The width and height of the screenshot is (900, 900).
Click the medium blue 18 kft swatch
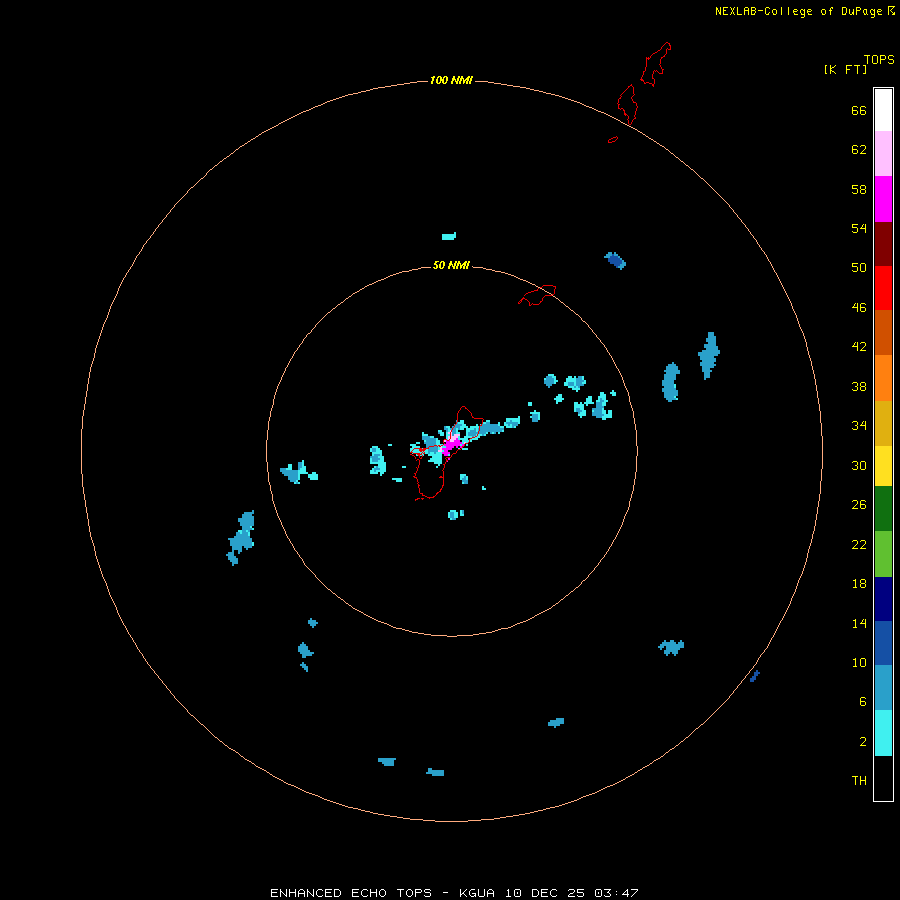click(x=883, y=643)
